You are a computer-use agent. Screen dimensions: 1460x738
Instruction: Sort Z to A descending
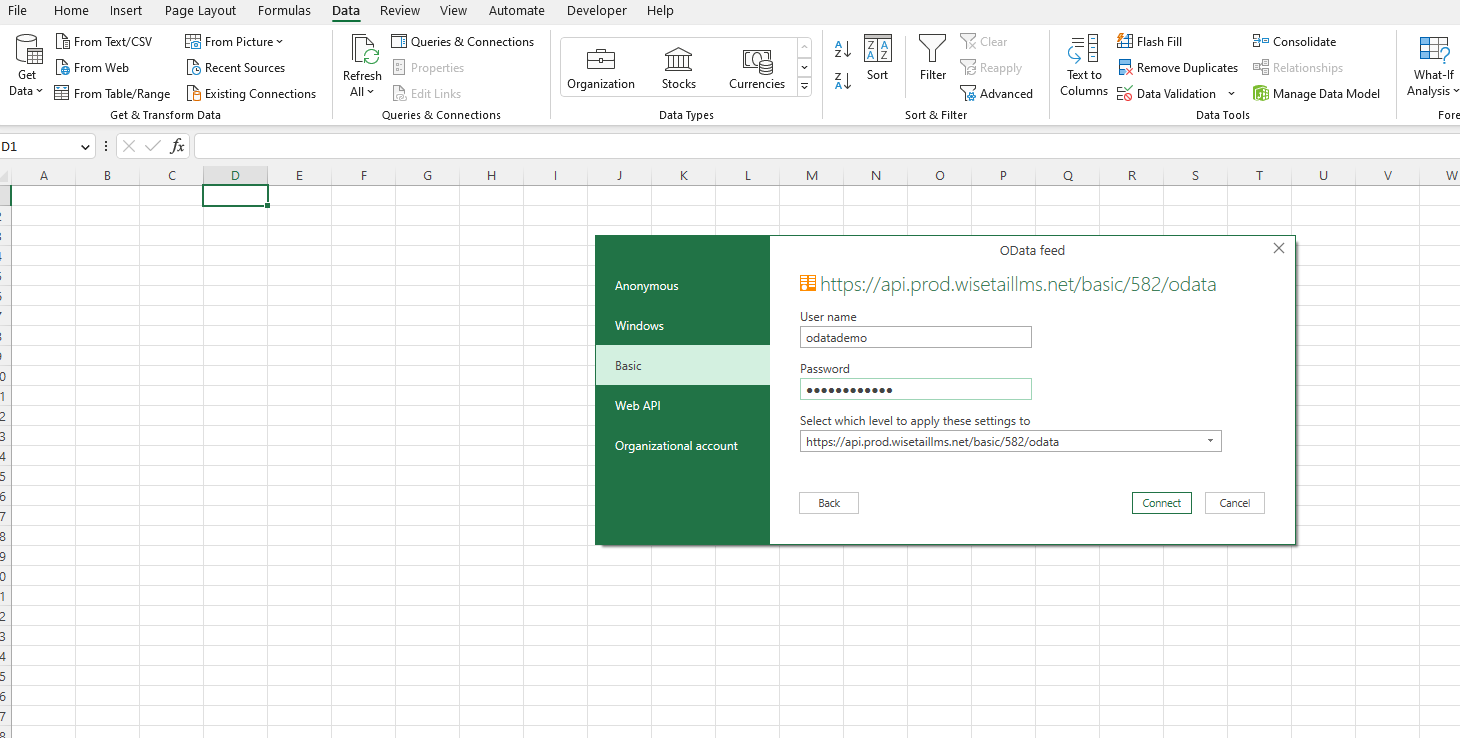(842, 81)
